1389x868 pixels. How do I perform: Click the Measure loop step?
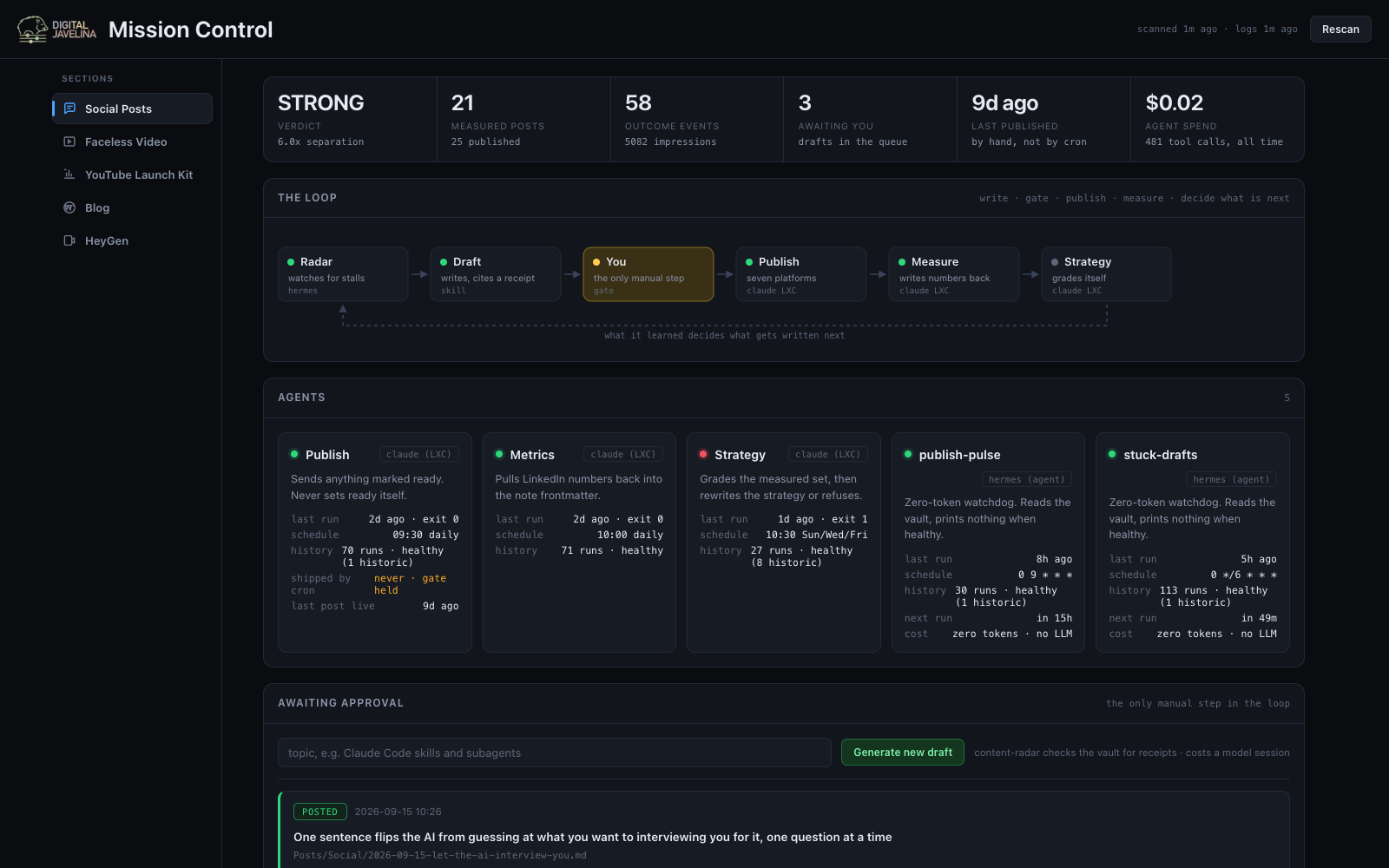(x=954, y=274)
